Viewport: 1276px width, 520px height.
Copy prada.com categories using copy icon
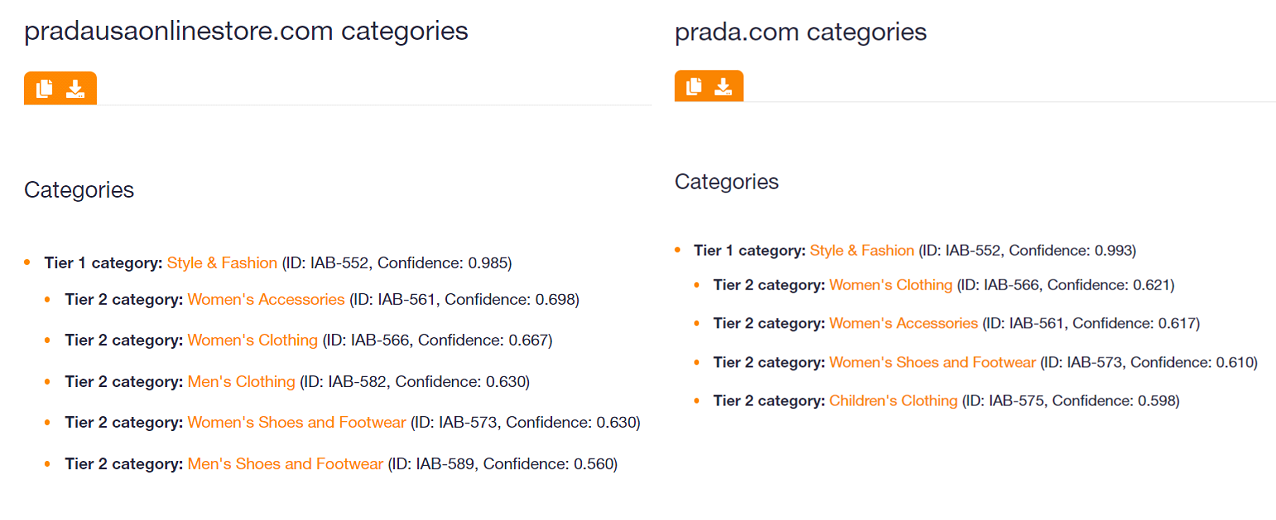694,87
